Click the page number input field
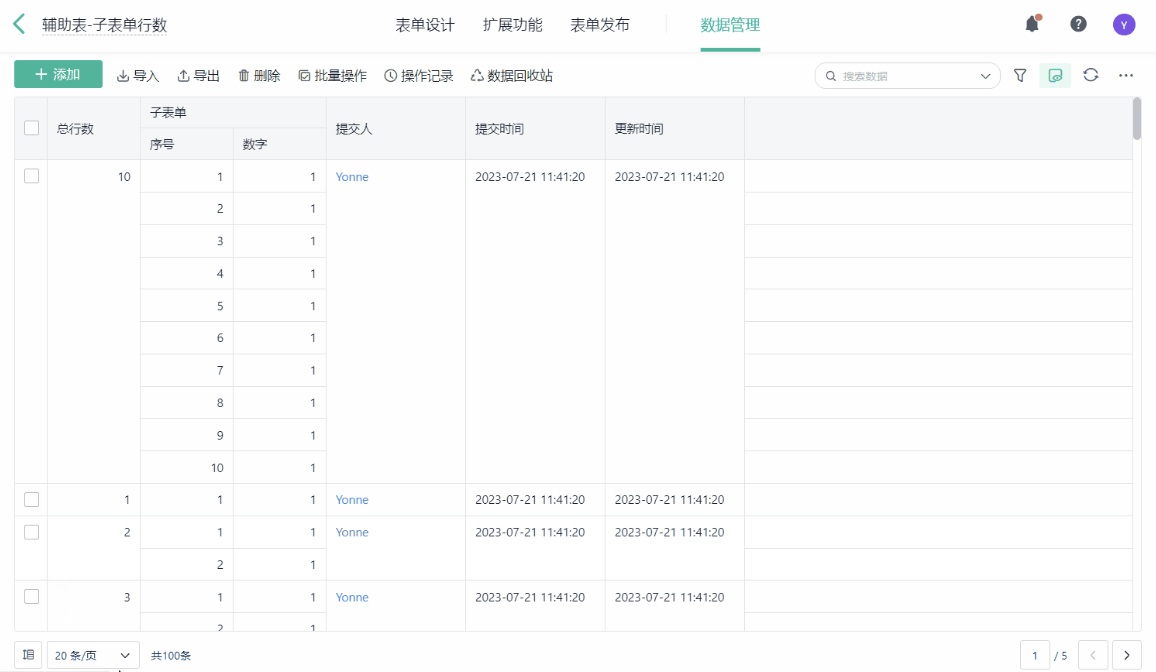The image size is (1156, 672). (1035, 655)
